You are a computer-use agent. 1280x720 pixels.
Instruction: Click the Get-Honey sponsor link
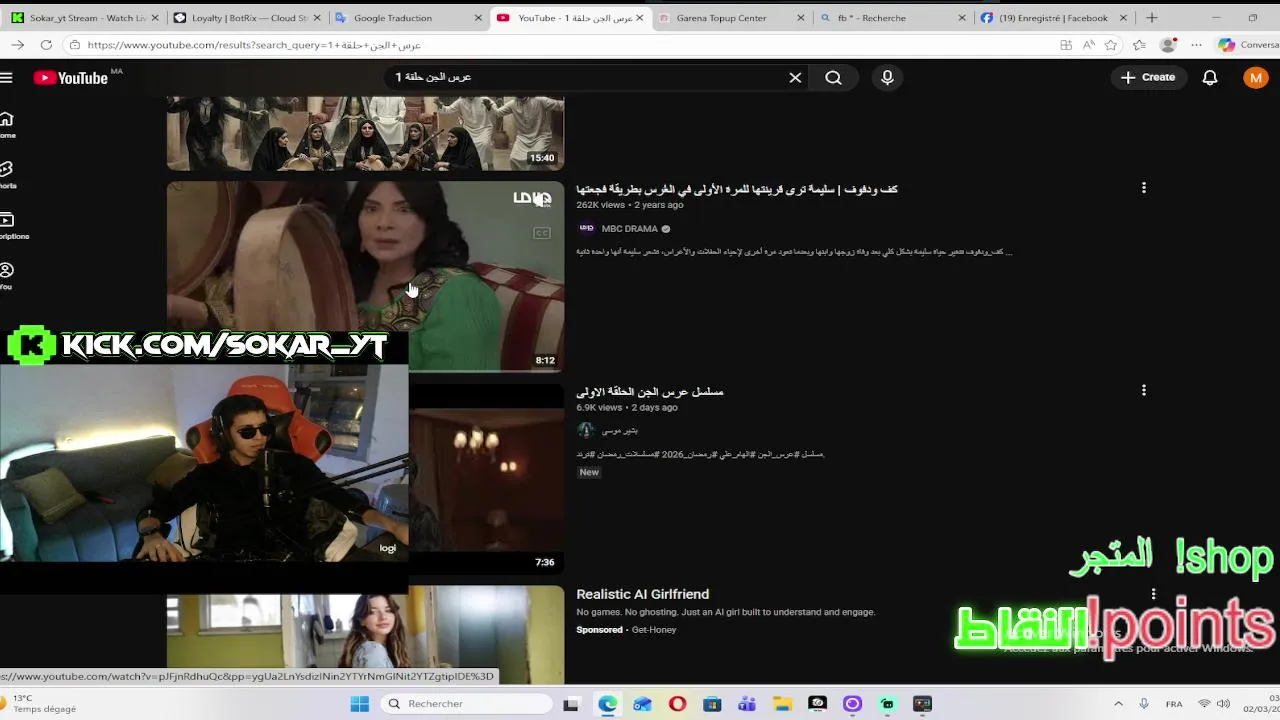coord(654,629)
